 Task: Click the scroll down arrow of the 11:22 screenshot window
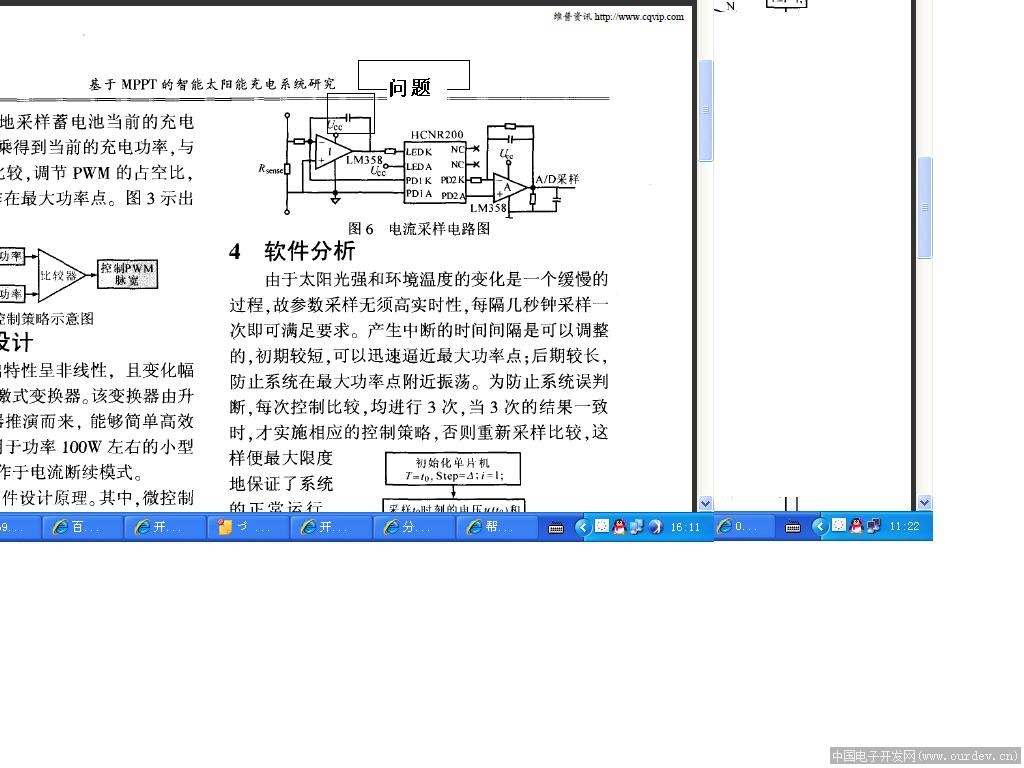925,502
